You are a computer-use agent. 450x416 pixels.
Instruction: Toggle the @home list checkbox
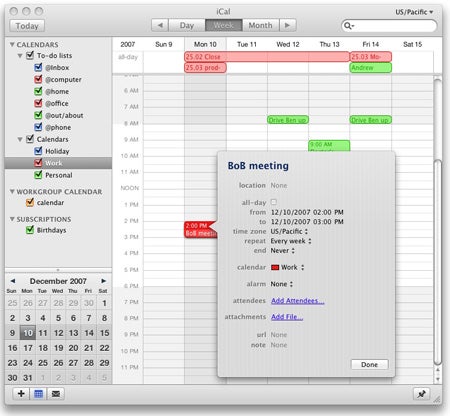pyautogui.click(x=38, y=91)
